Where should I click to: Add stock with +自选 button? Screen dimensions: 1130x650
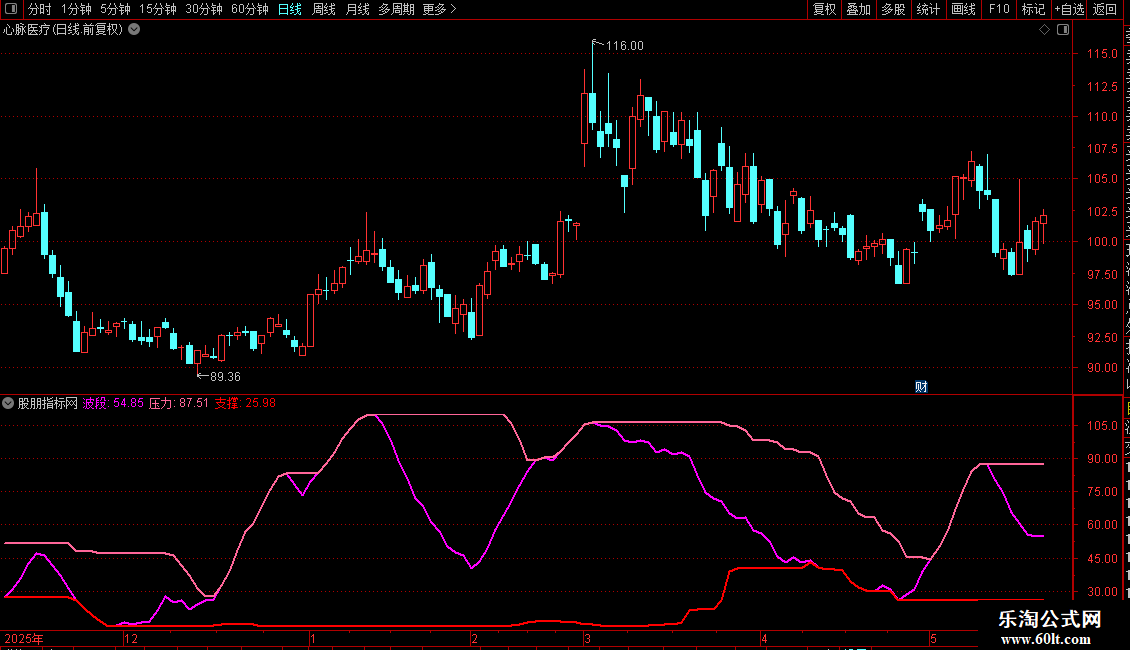click(1069, 9)
